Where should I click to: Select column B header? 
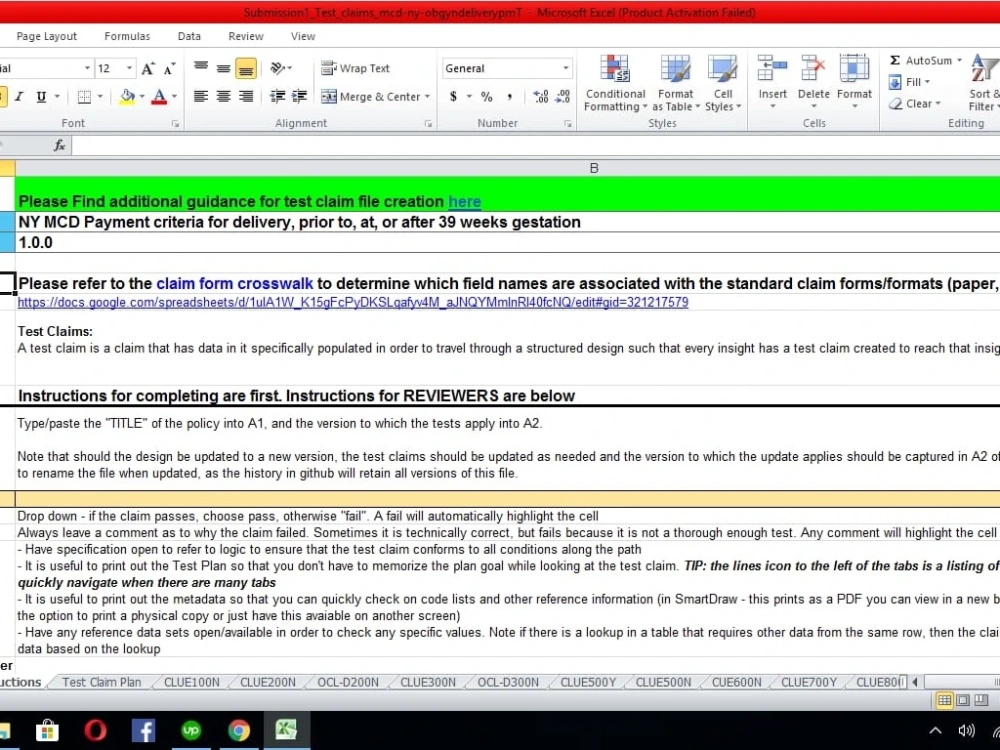coord(594,168)
